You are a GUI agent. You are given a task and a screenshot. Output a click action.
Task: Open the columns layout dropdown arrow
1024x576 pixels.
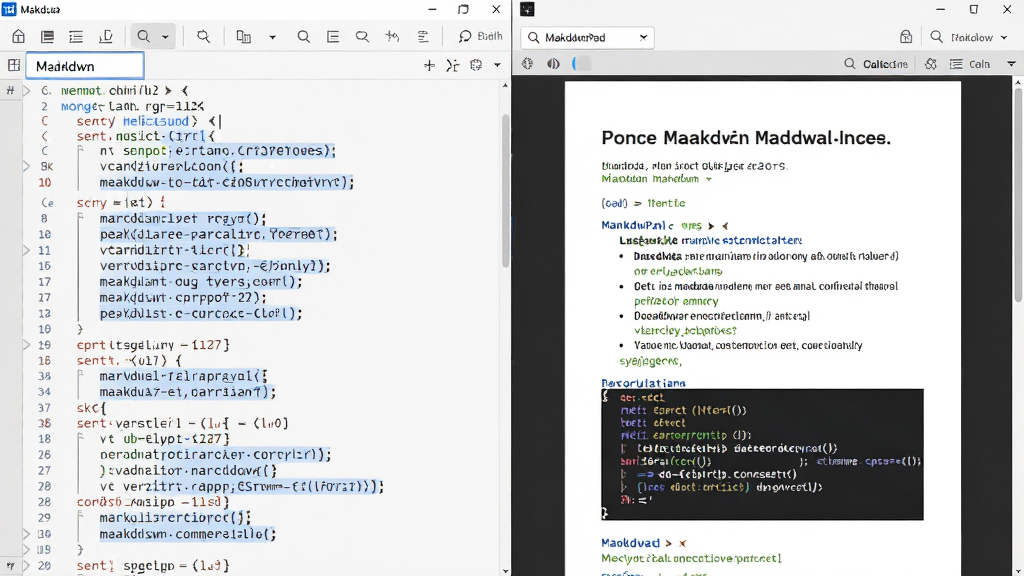[x=272, y=37]
